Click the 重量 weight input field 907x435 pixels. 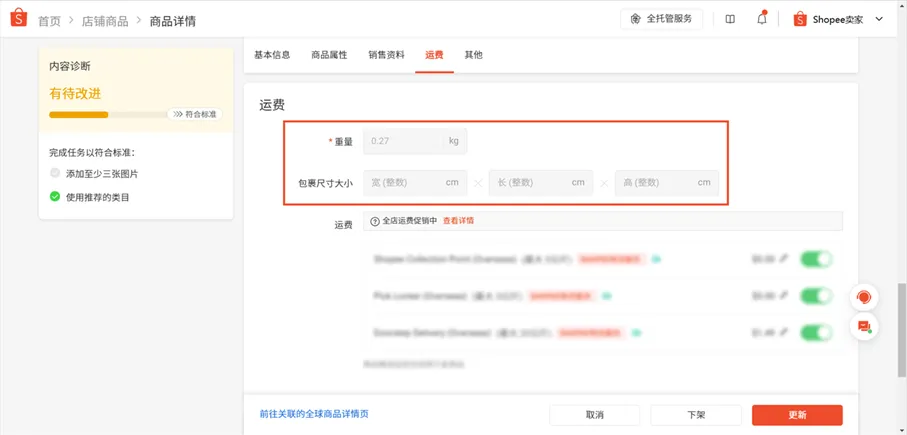click(404, 142)
